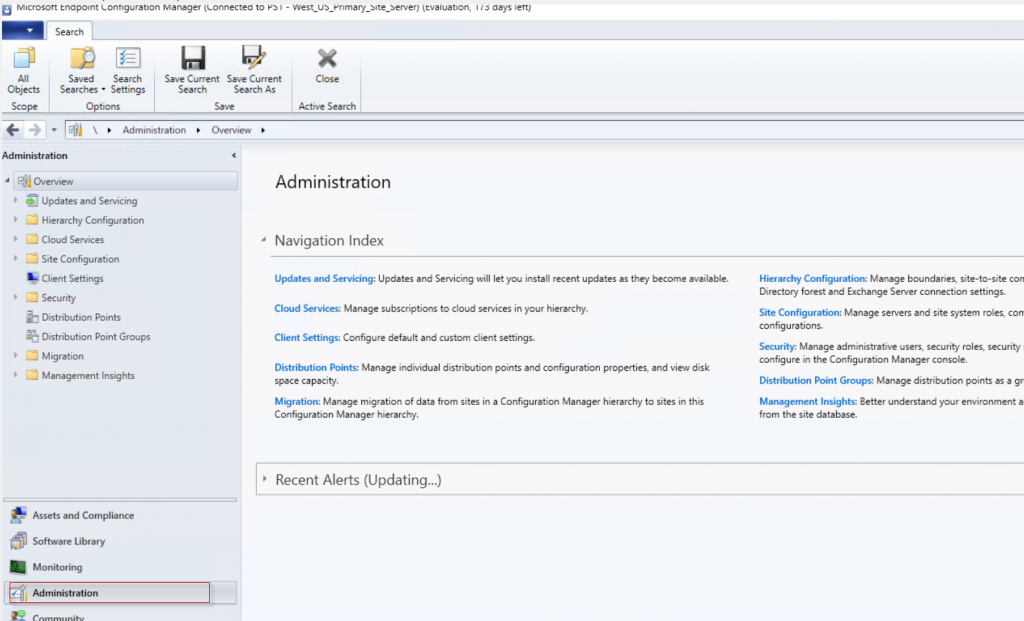Collapse the Navigation Index section
The height and width of the screenshot is (621, 1024).
point(264,240)
